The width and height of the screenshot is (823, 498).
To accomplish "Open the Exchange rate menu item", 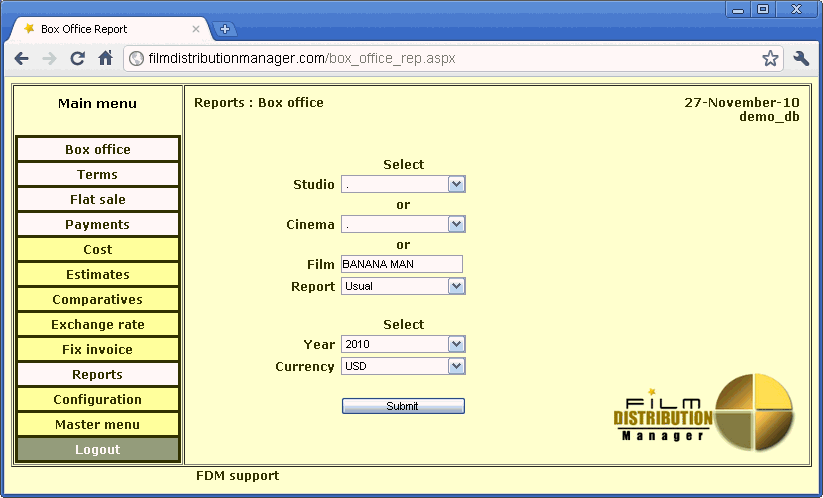I will (98, 325).
